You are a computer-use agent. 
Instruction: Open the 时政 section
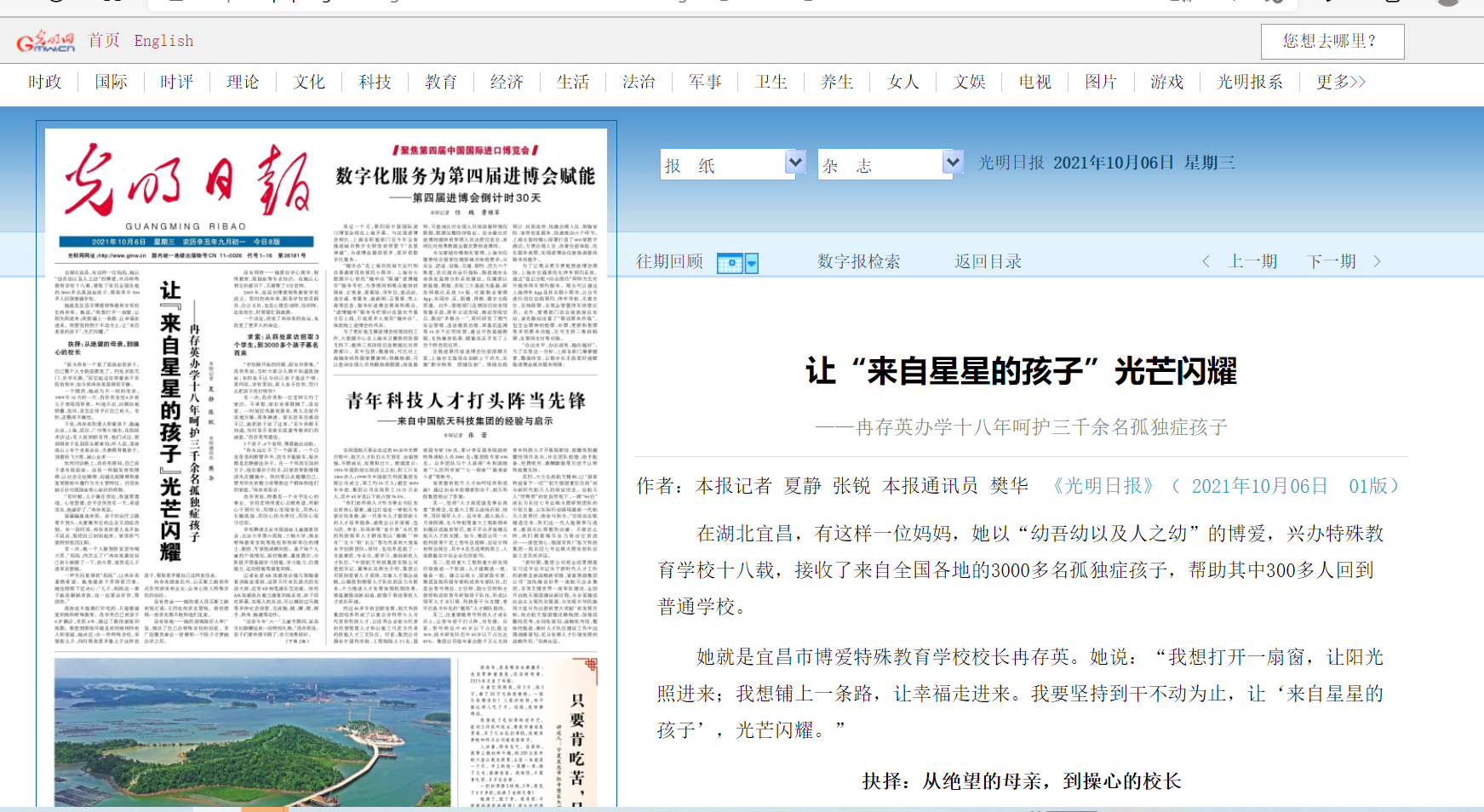[x=44, y=82]
